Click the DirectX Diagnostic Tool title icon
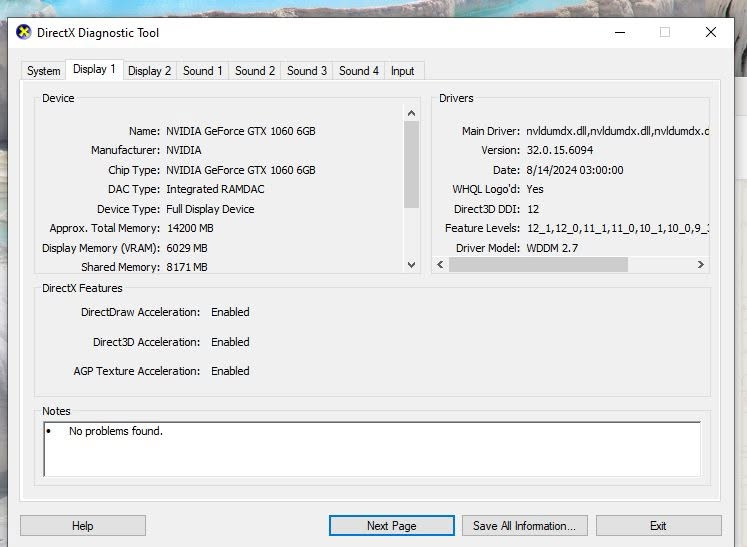The image size is (747, 547). pyautogui.click(x=23, y=32)
